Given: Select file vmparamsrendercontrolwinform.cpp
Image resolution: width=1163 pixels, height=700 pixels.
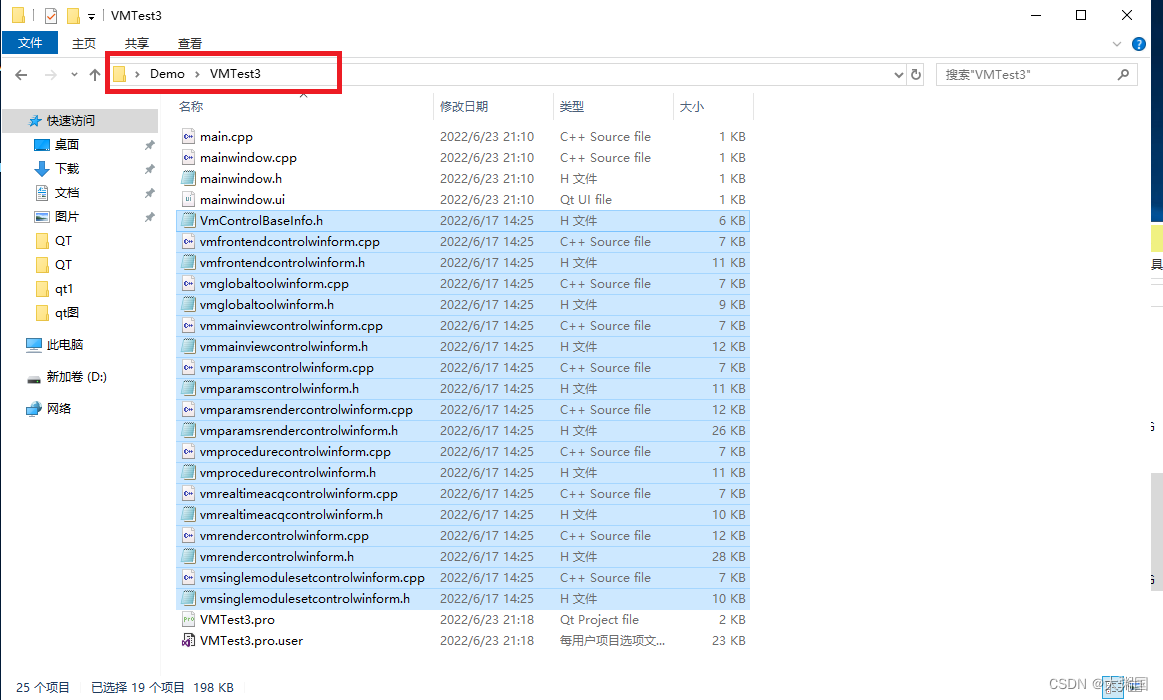Looking at the screenshot, I should [x=463, y=409].
